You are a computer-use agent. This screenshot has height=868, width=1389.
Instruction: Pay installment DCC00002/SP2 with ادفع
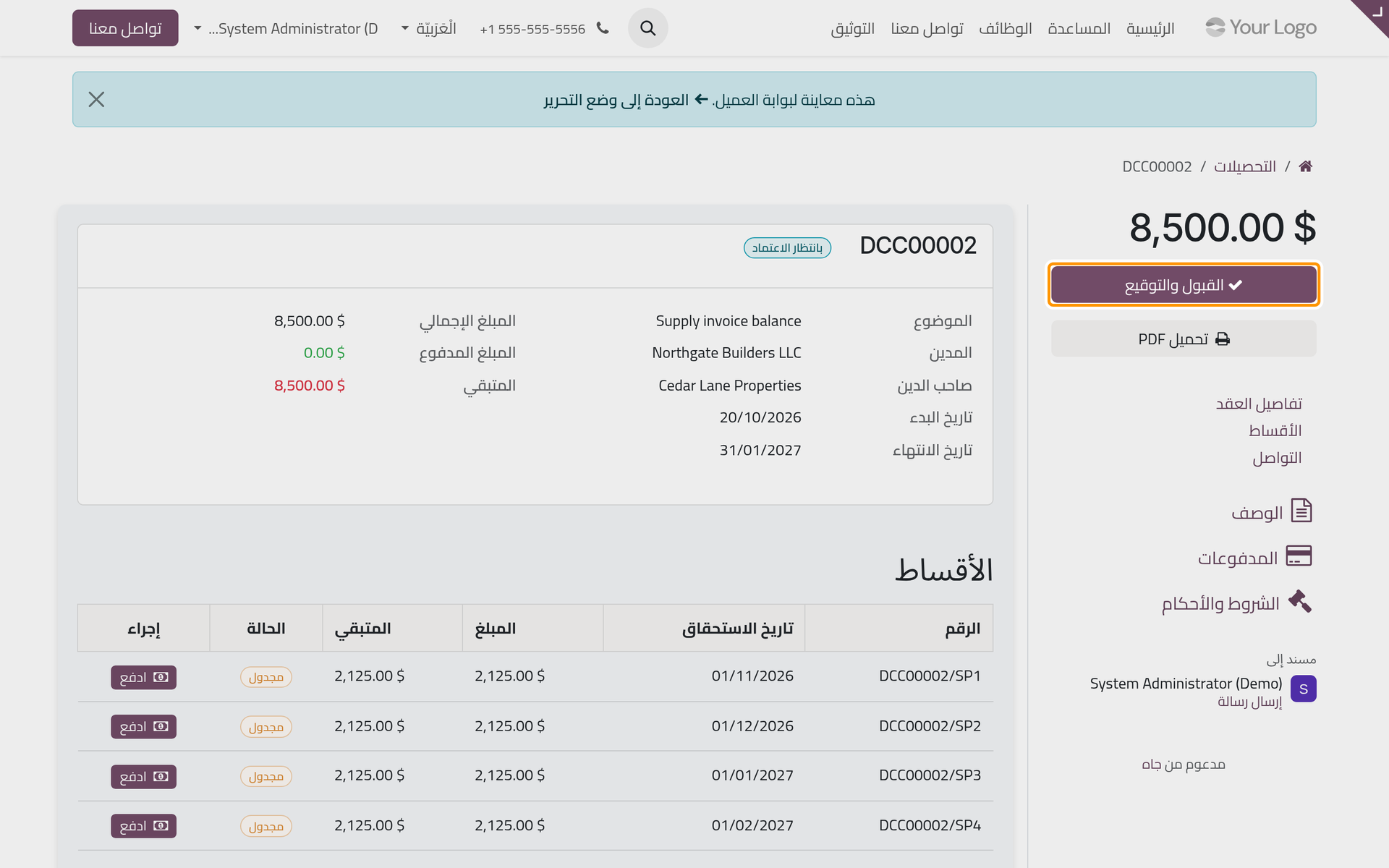(143, 726)
